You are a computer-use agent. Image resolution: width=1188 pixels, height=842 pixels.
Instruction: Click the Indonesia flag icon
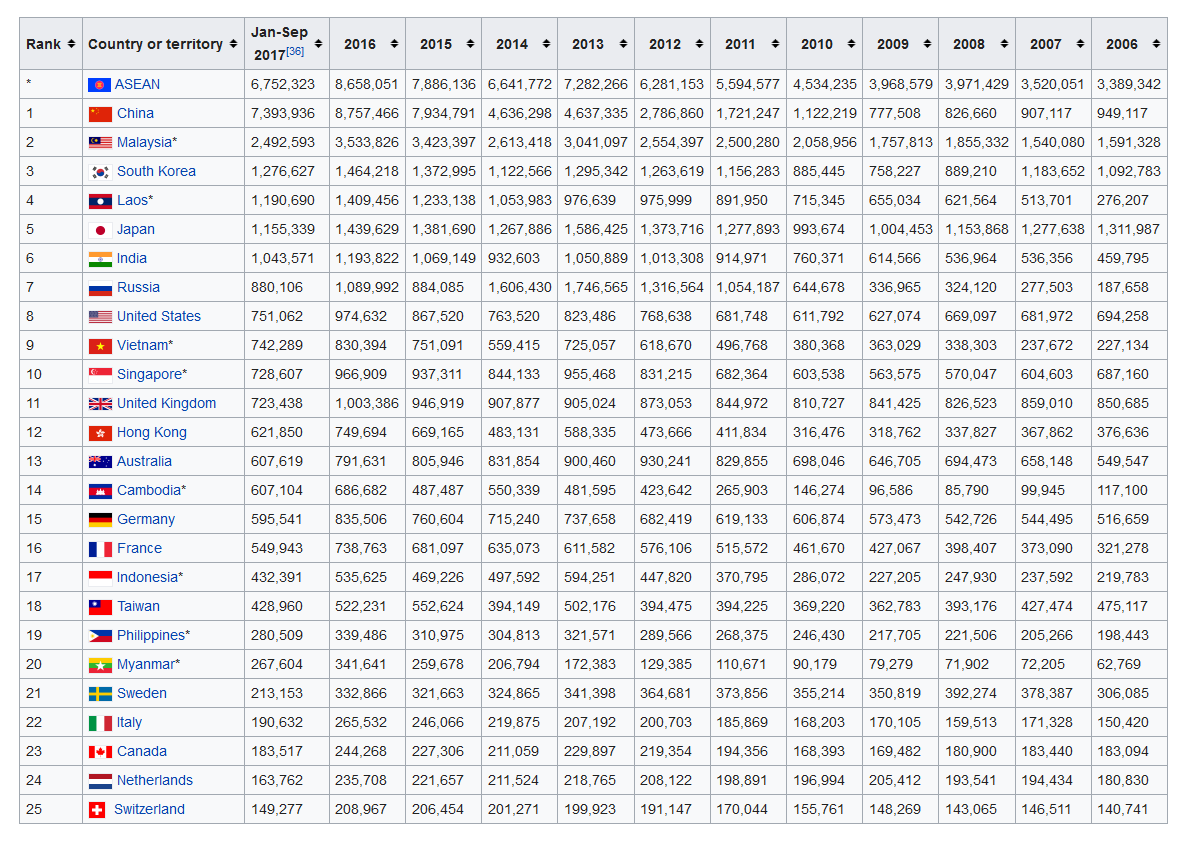point(100,578)
